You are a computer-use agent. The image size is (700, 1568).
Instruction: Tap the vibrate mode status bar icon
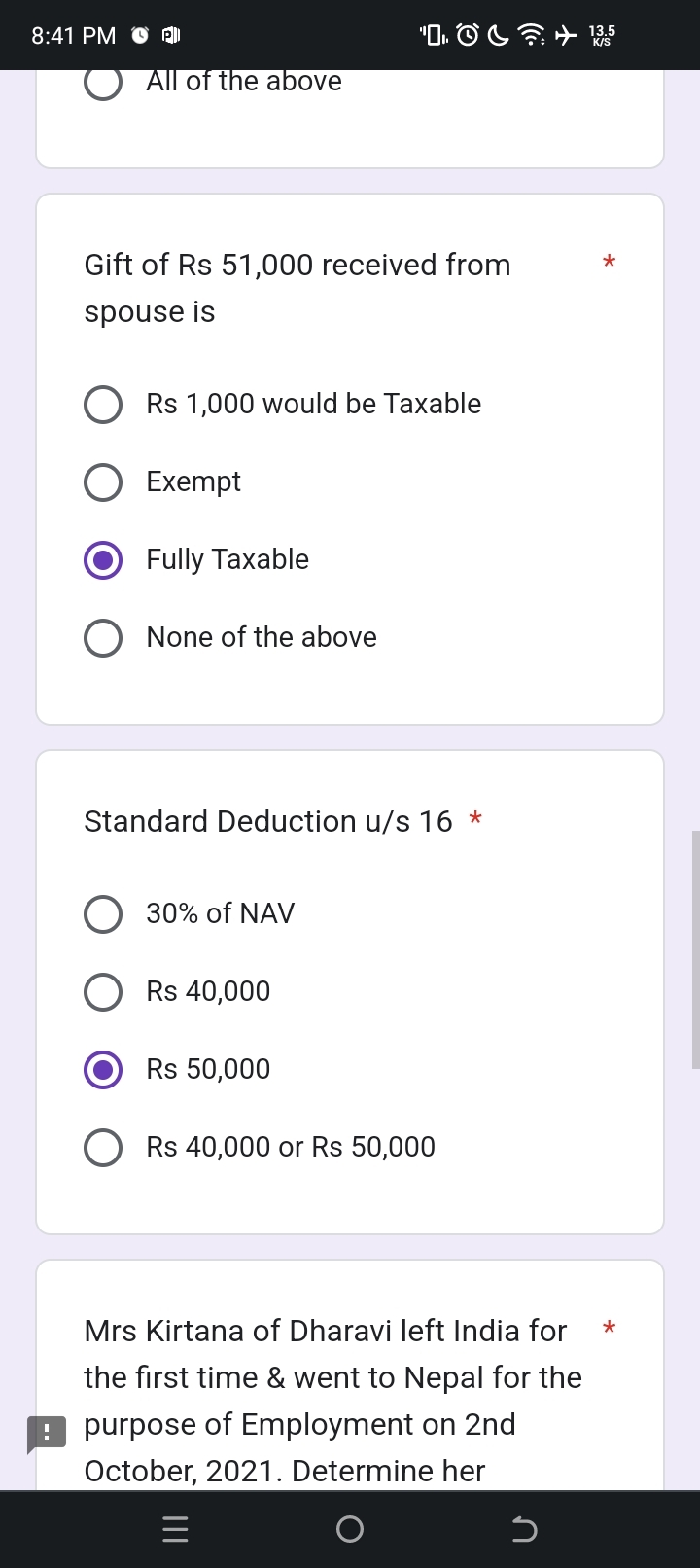click(x=434, y=36)
